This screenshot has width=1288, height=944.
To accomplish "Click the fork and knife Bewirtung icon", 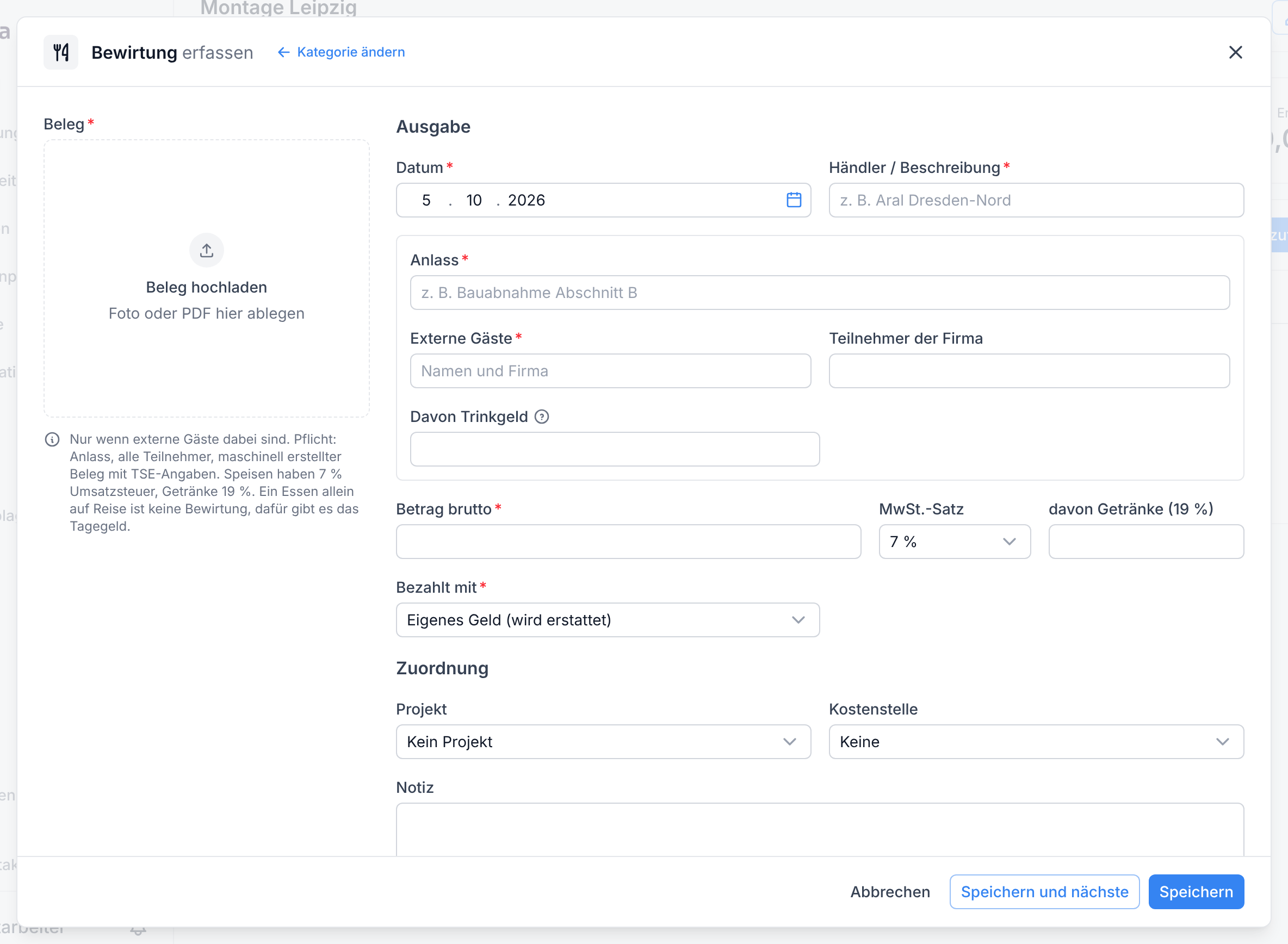I will [x=61, y=52].
